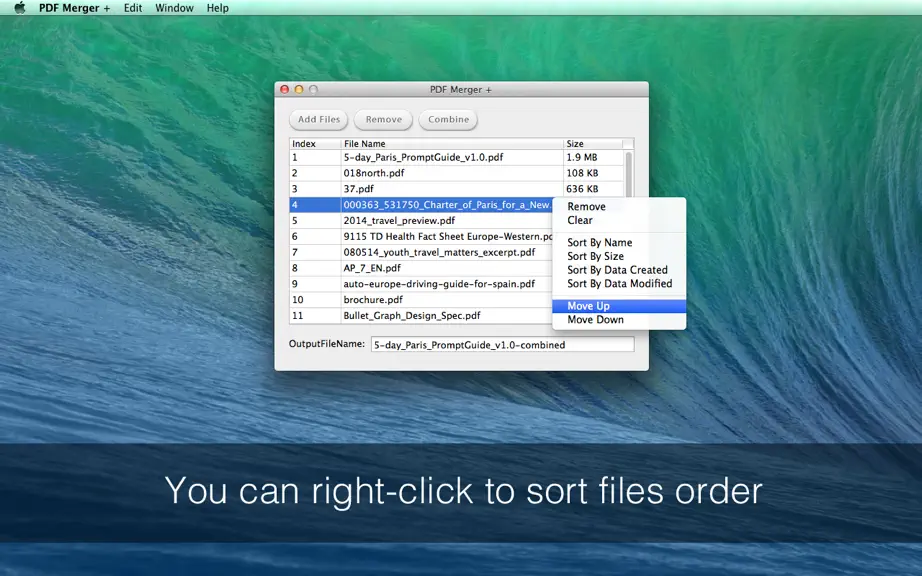
Task: Click the 108 KB size cell
Action: point(593,173)
